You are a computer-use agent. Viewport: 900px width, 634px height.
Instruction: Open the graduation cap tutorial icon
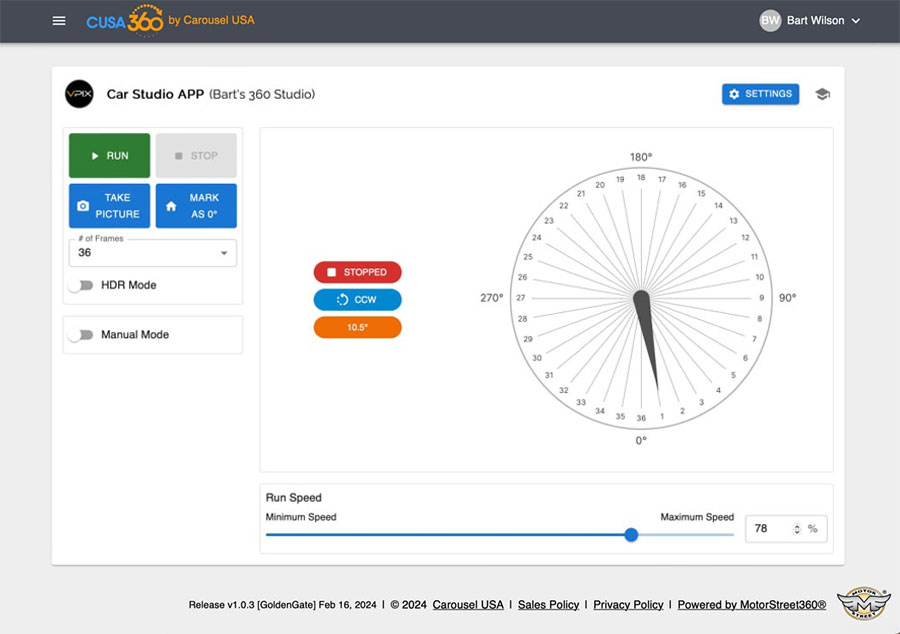point(822,94)
